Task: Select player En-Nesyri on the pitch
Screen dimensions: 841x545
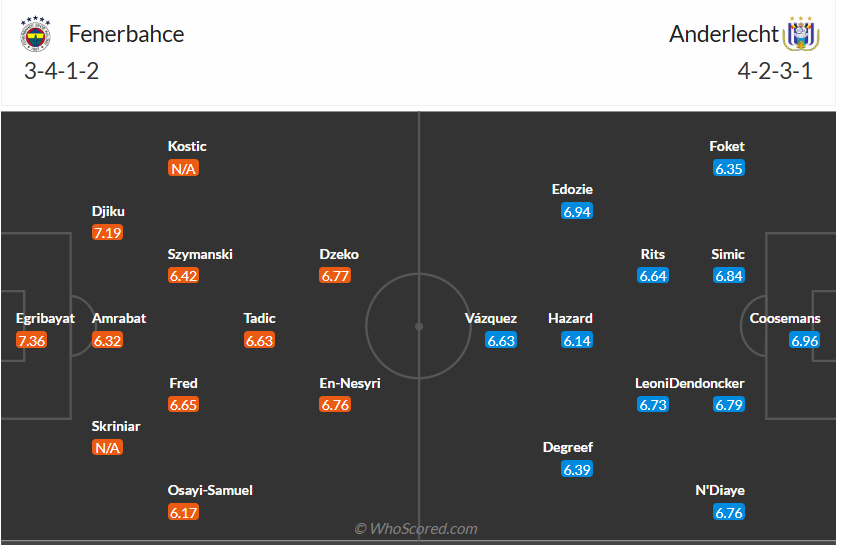Action: pos(350,383)
